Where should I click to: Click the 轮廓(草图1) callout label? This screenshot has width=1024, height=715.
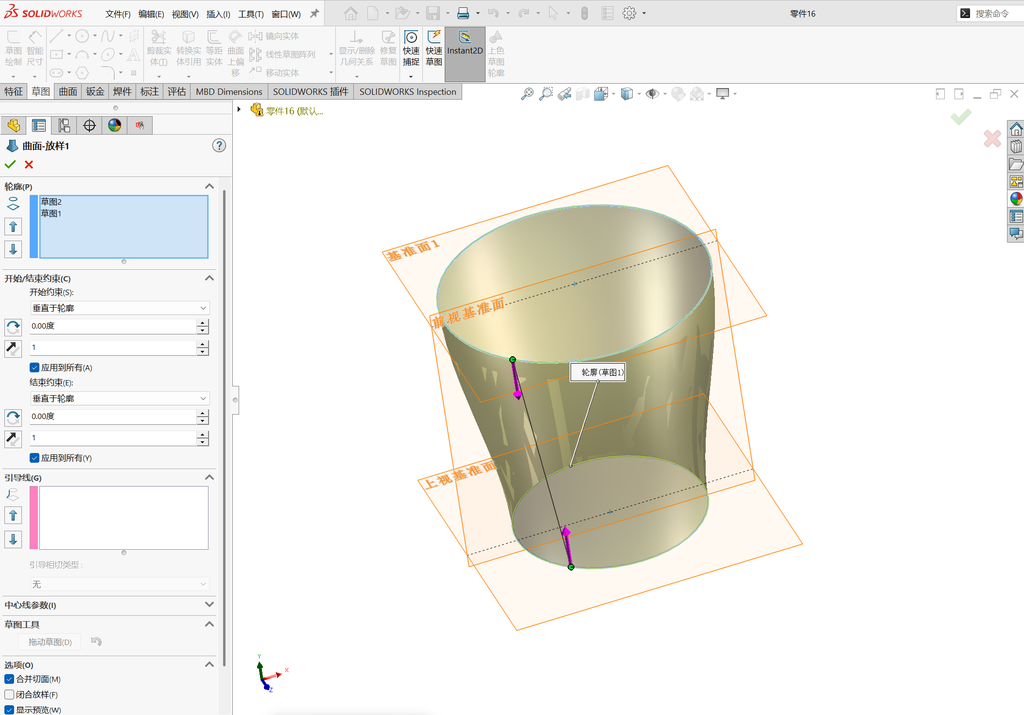[598, 372]
